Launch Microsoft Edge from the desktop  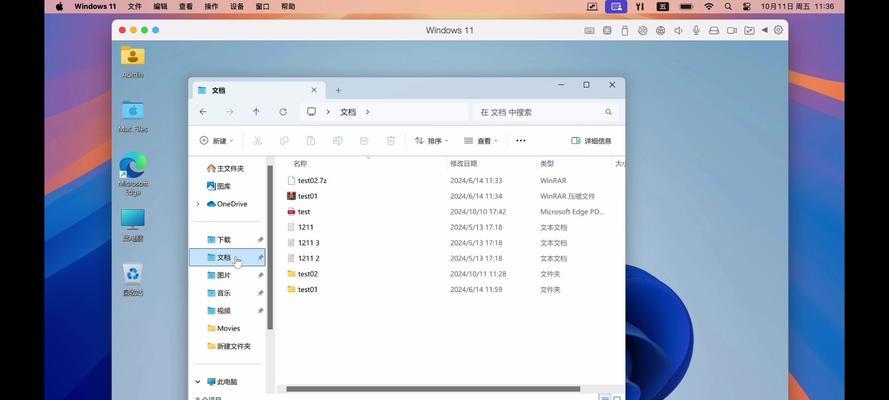[x=133, y=174]
